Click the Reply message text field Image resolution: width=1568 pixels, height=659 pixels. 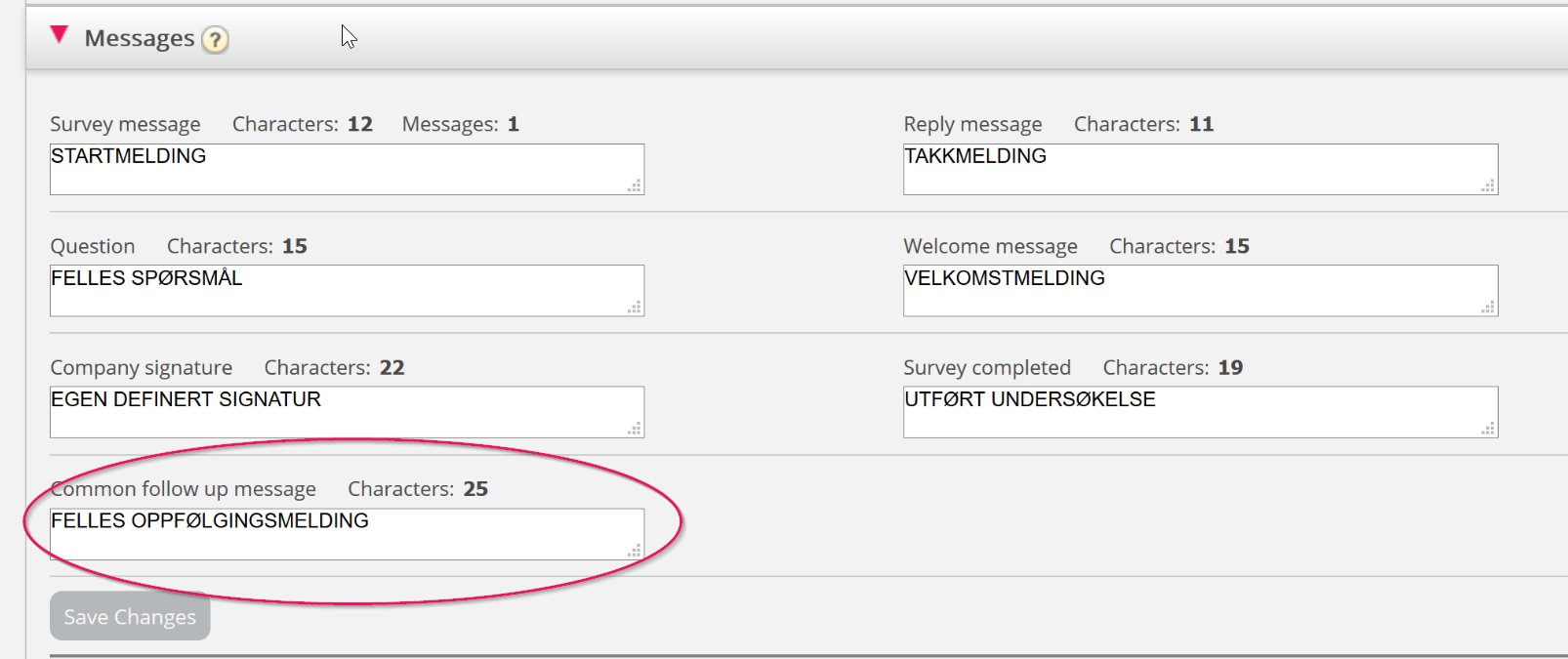[1200, 169]
